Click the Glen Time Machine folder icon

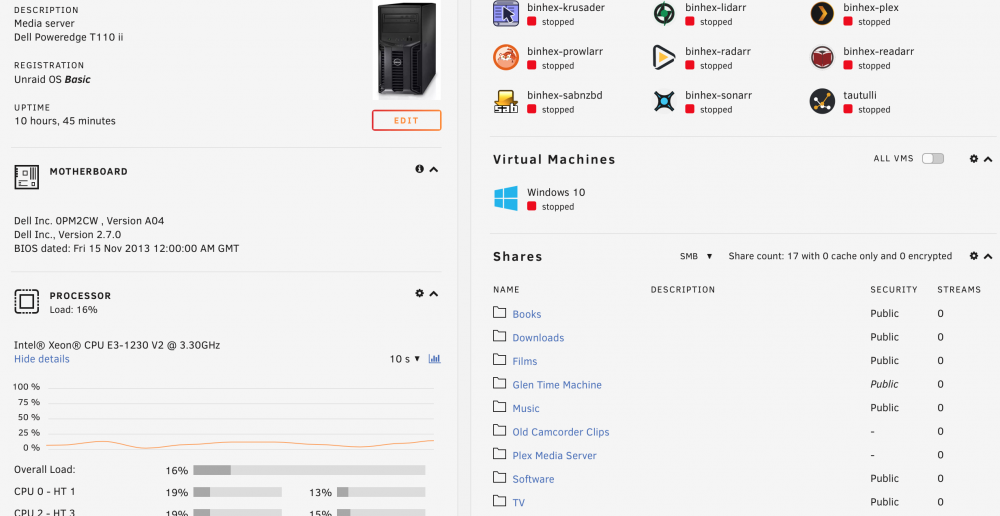[x=499, y=383]
